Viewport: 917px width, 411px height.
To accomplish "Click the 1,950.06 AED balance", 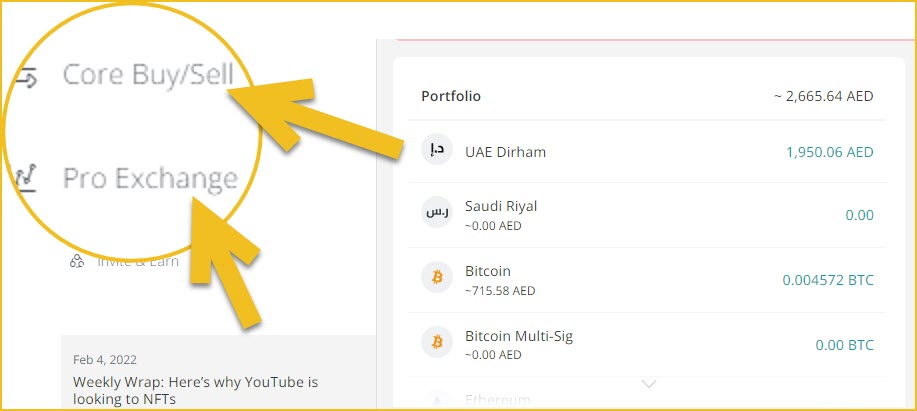I will pyautogui.click(x=829, y=152).
